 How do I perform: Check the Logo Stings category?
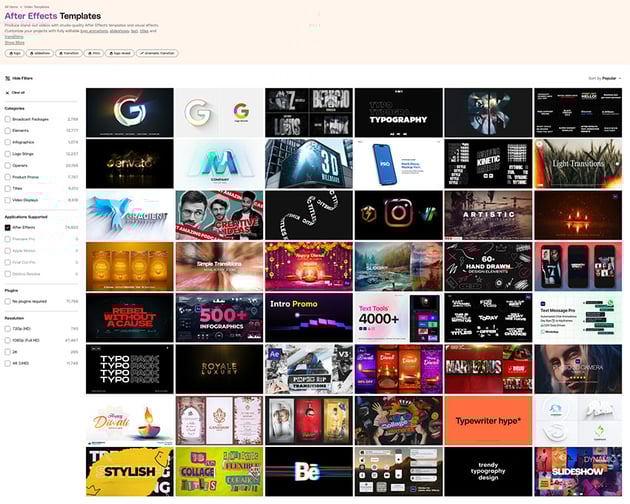tap(8, 154)
